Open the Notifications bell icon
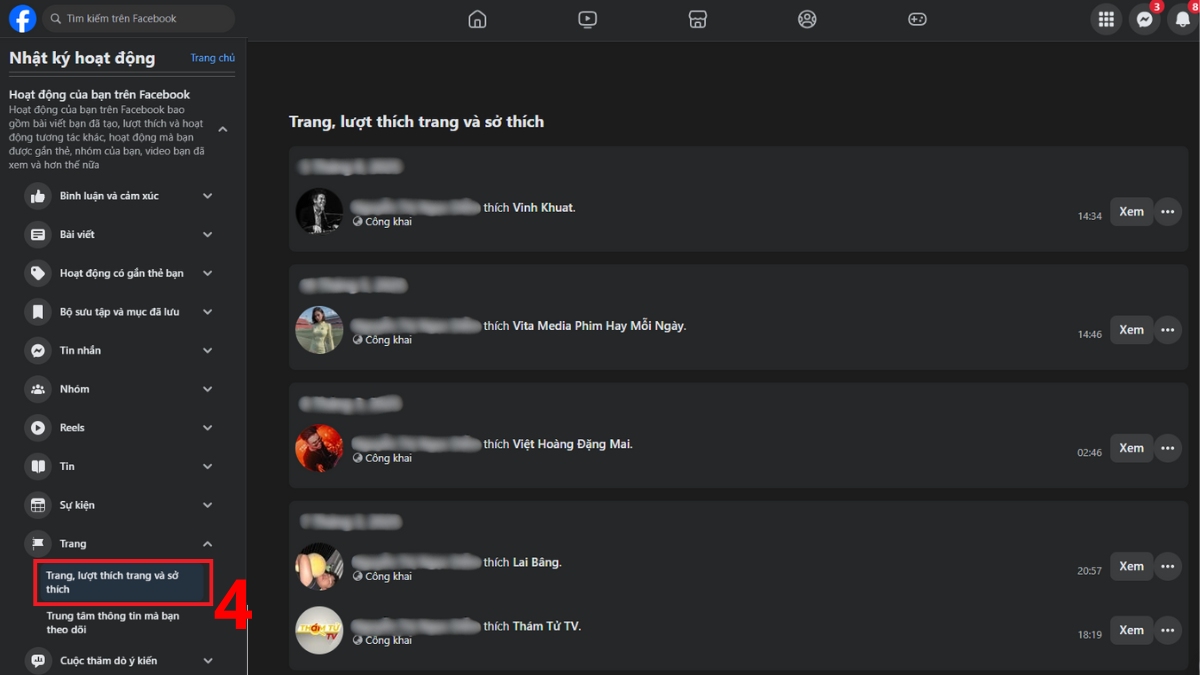The width and height of the screenshot is (1200, 675). tap(1182, 19)
